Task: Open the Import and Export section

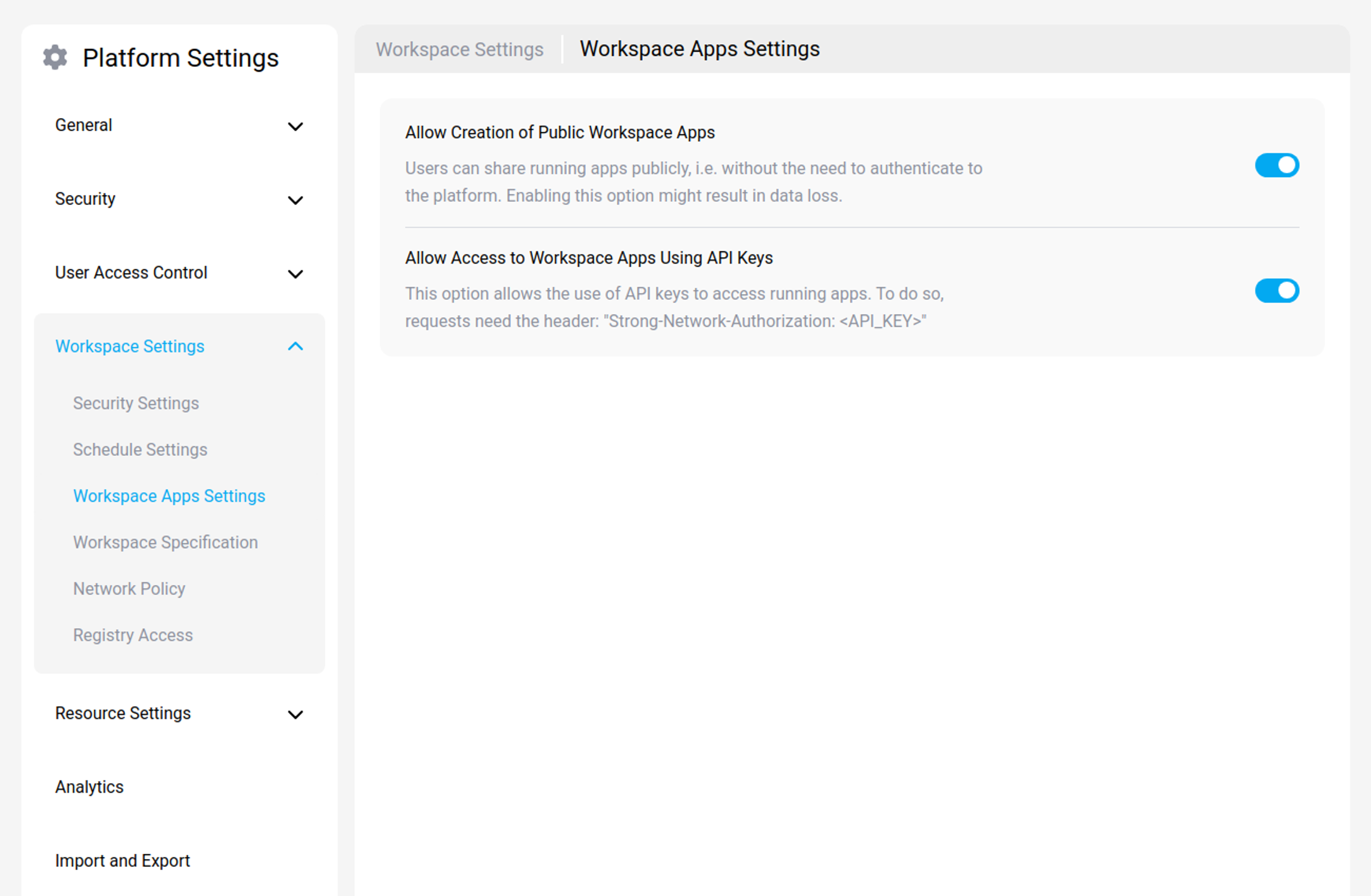Action: pos(122,861)
